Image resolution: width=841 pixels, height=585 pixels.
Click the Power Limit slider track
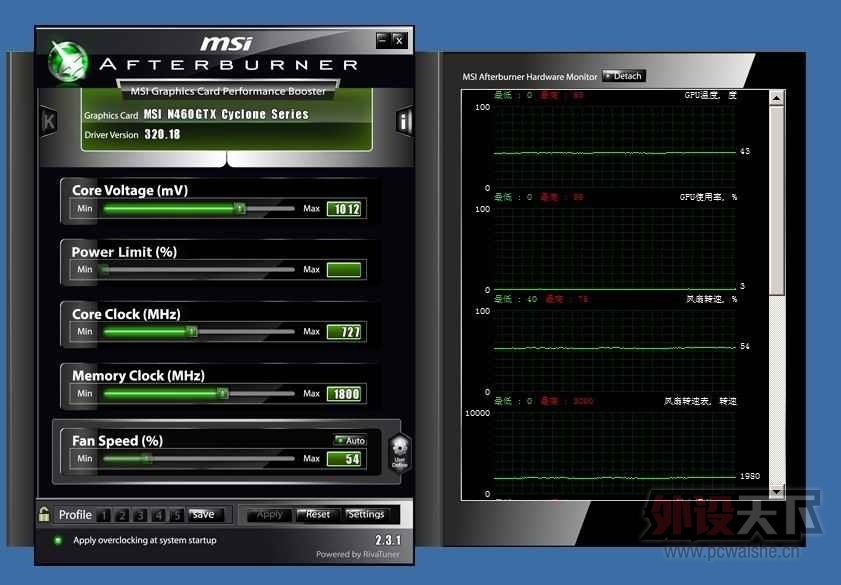[199, 269]
